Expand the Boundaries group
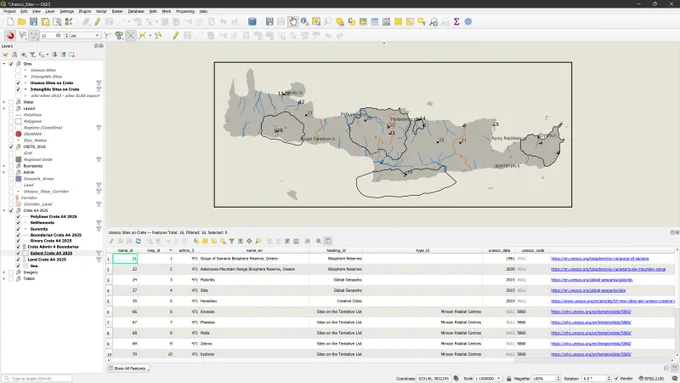The image size is (680, 383). point(4,166)
